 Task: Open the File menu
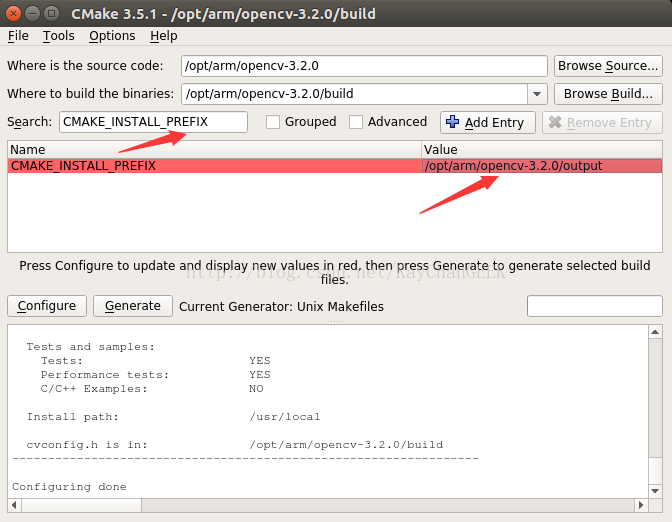(18, 36)
